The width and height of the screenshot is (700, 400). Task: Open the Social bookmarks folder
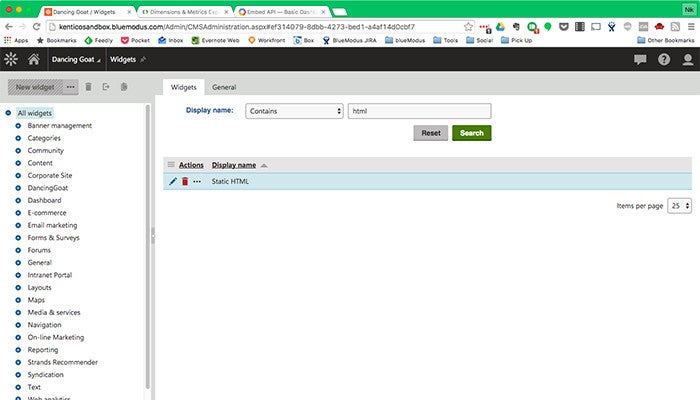tap(479, 40)
